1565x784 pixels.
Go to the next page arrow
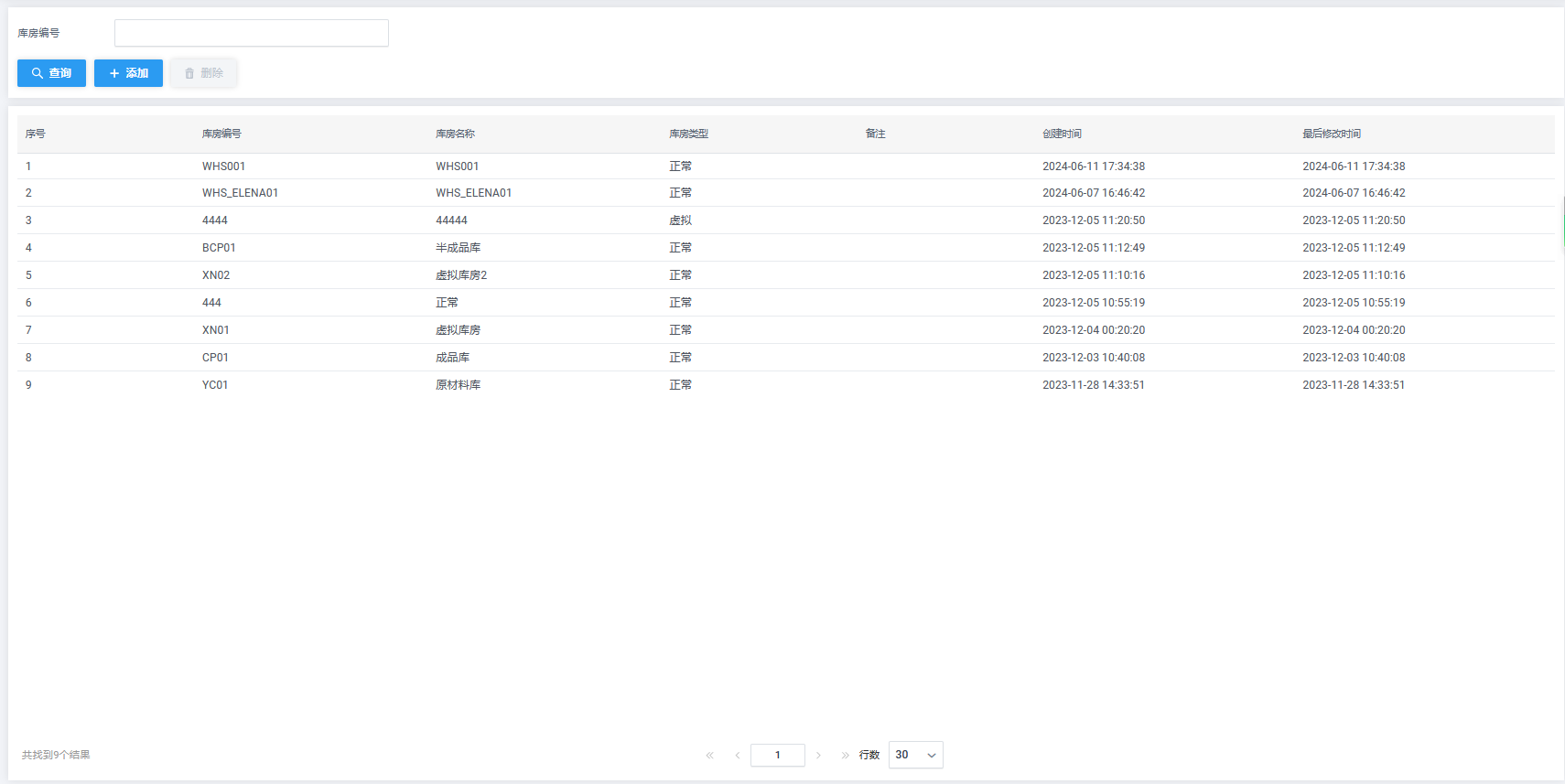818,756
